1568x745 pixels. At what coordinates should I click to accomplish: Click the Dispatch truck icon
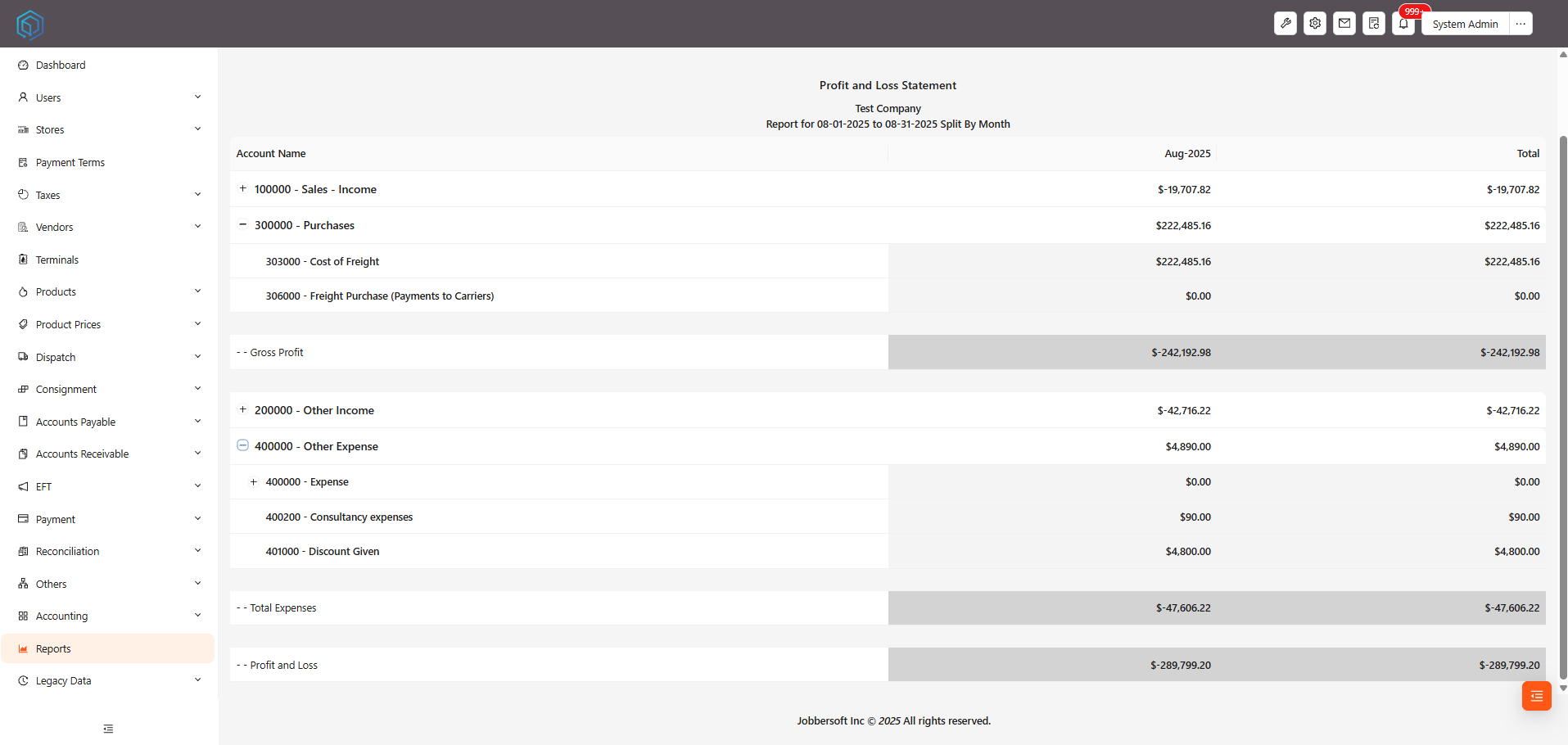23,357
